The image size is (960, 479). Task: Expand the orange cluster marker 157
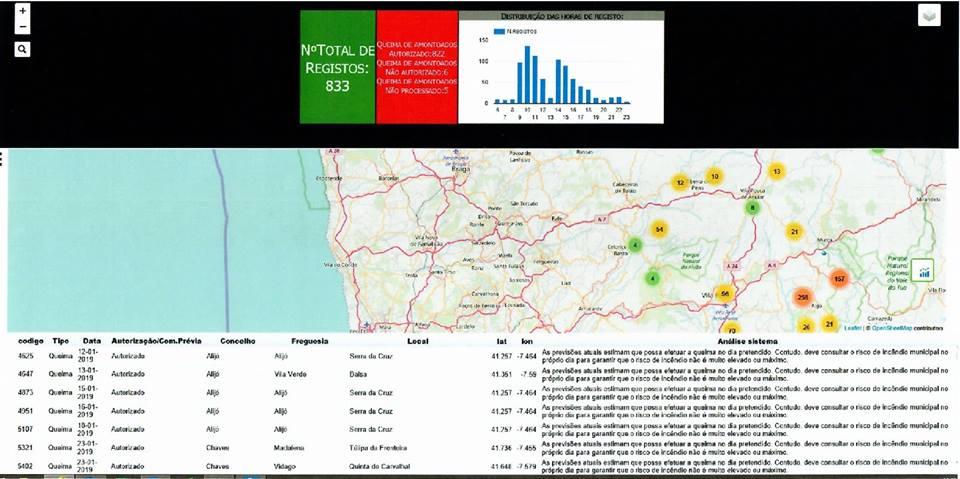(x=838, y=278)
